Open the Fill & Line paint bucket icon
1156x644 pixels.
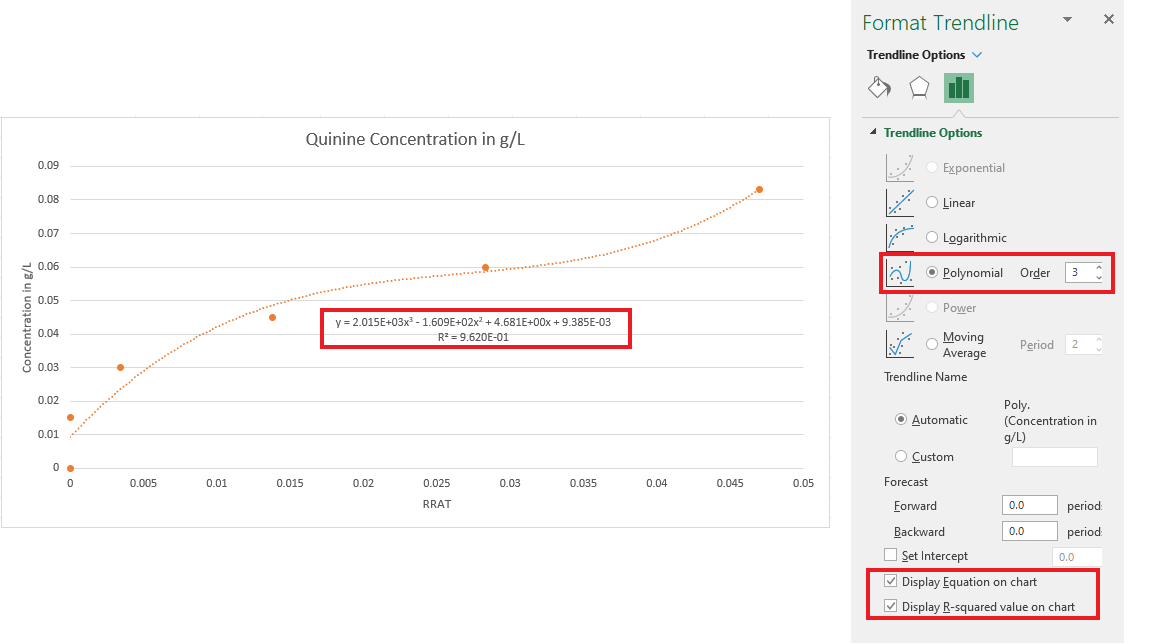coord(878,87)
